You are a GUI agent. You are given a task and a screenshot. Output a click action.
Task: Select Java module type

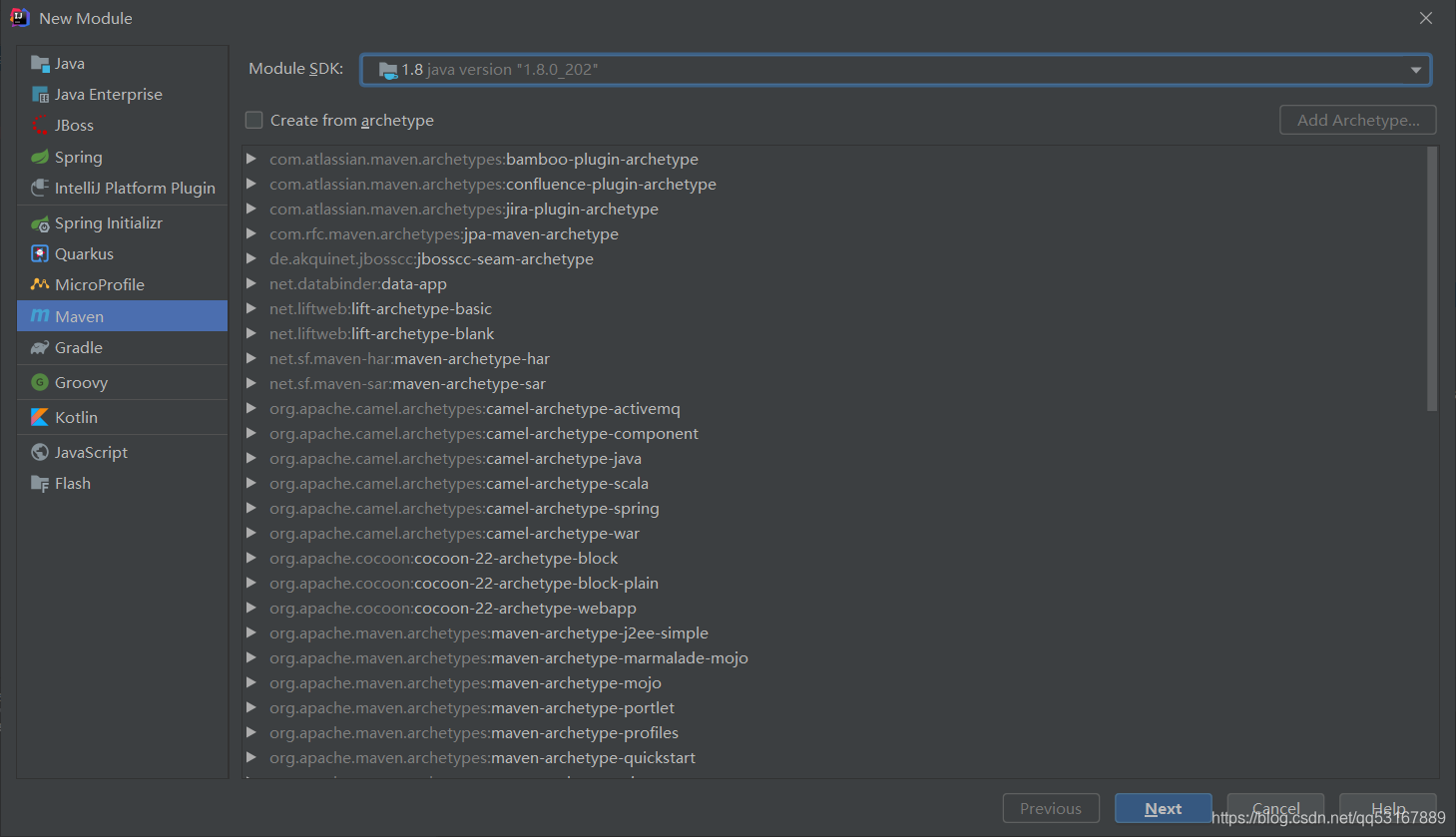tap(122, 64)
